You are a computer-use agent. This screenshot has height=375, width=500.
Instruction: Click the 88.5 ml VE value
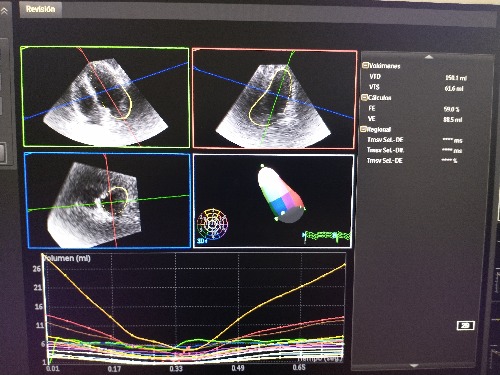tap(452, 119)
